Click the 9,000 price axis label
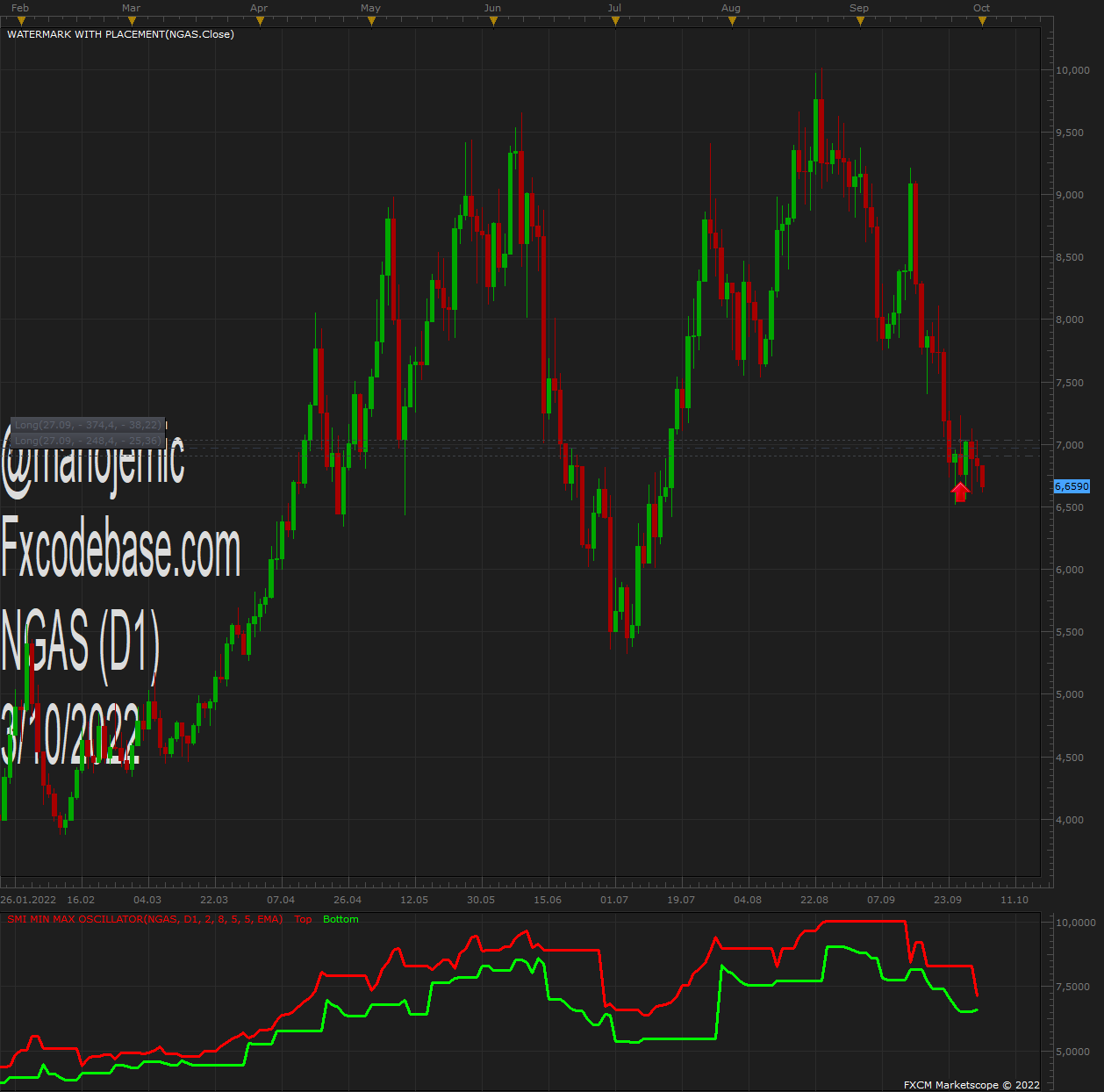The width and height of the screenshot is (1104, 1092). coord(1070,195)
